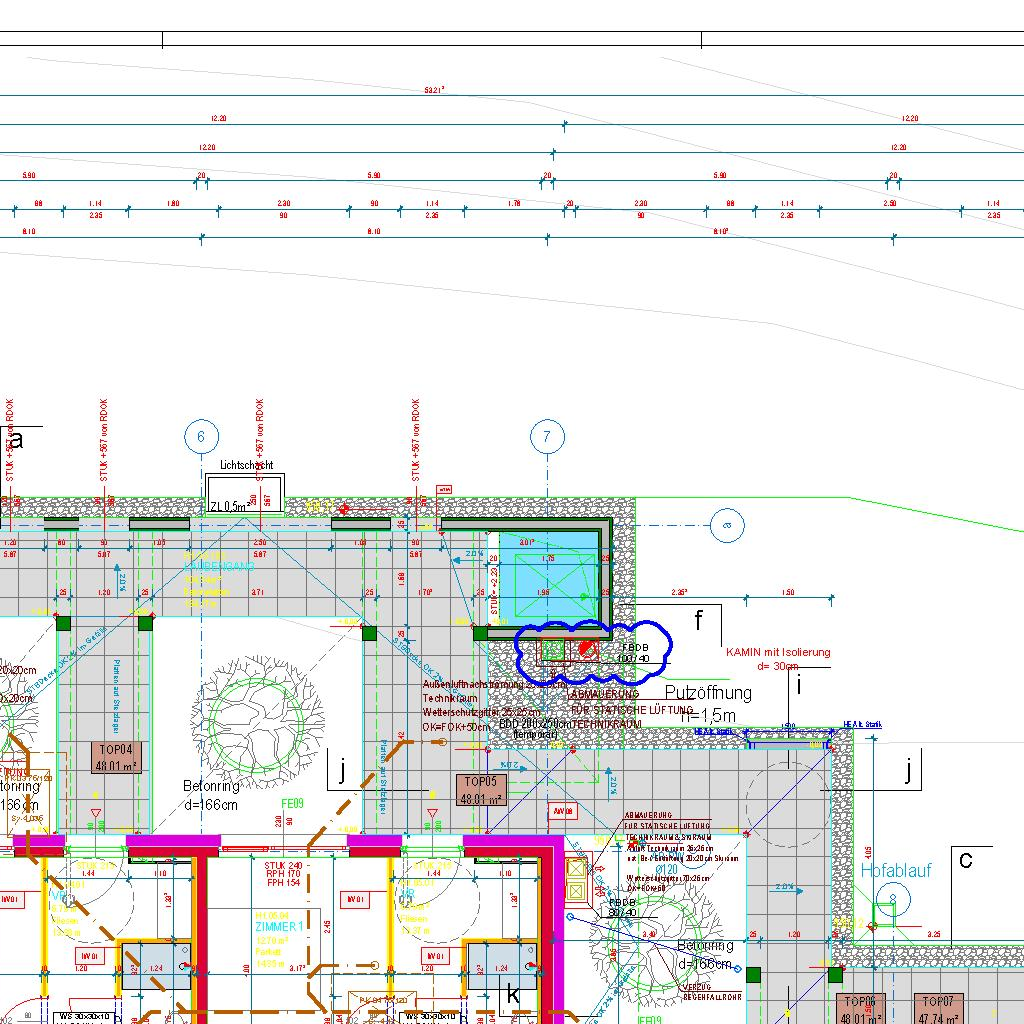Select the FBDB 100/40 label inside the blue cloud
1024x1024 pixels.
click(633, 653)
